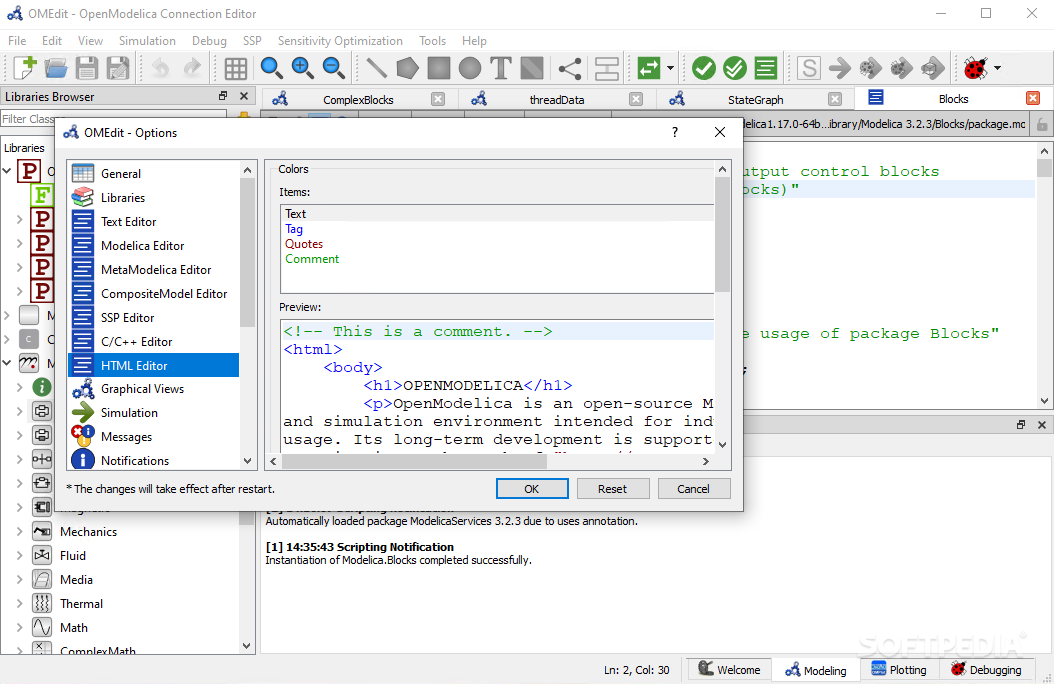Click the Zoom In magnifier icon
1054x684 pixels.
coord(302,68)
